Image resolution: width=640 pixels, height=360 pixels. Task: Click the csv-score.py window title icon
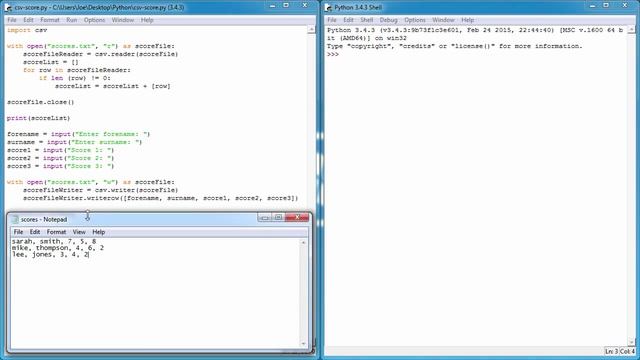tap(8, 7)
